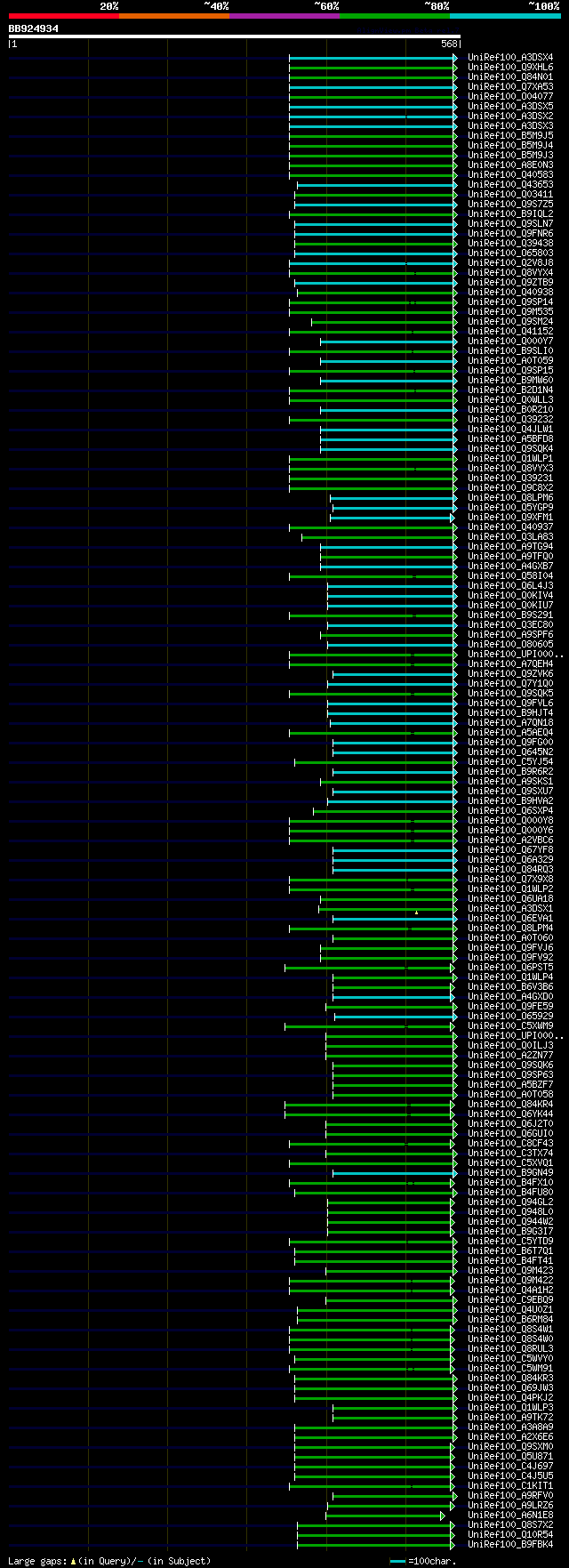Screen dimensions: 569x1568
Task: Click the white query sequence bar
Action: point(235,36)
